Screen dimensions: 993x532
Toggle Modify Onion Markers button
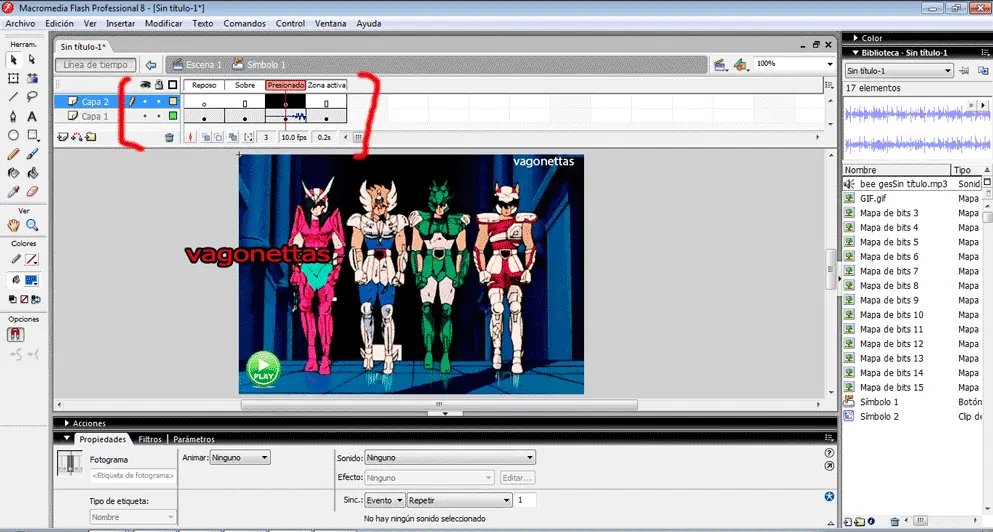[248, 137]
